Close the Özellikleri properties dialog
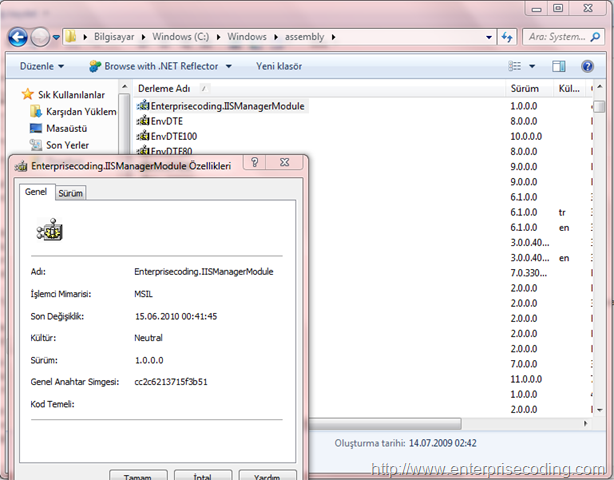Viewport: 614px width, 480px height. coord(285,162)
